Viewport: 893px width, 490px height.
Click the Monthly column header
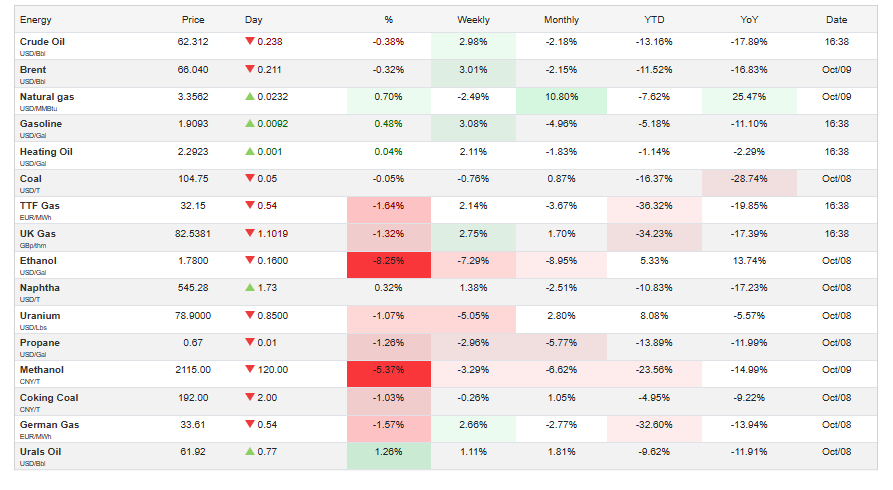[561, 20]
